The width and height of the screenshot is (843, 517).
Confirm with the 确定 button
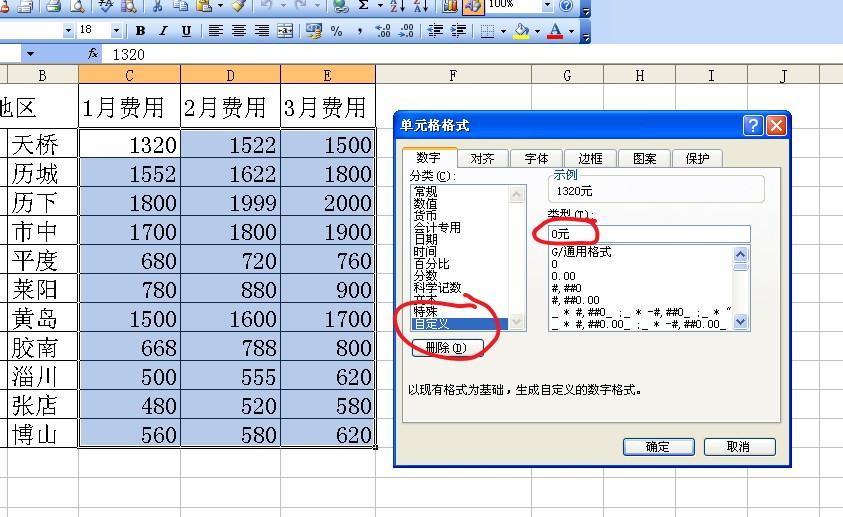(x=659, y=447)
